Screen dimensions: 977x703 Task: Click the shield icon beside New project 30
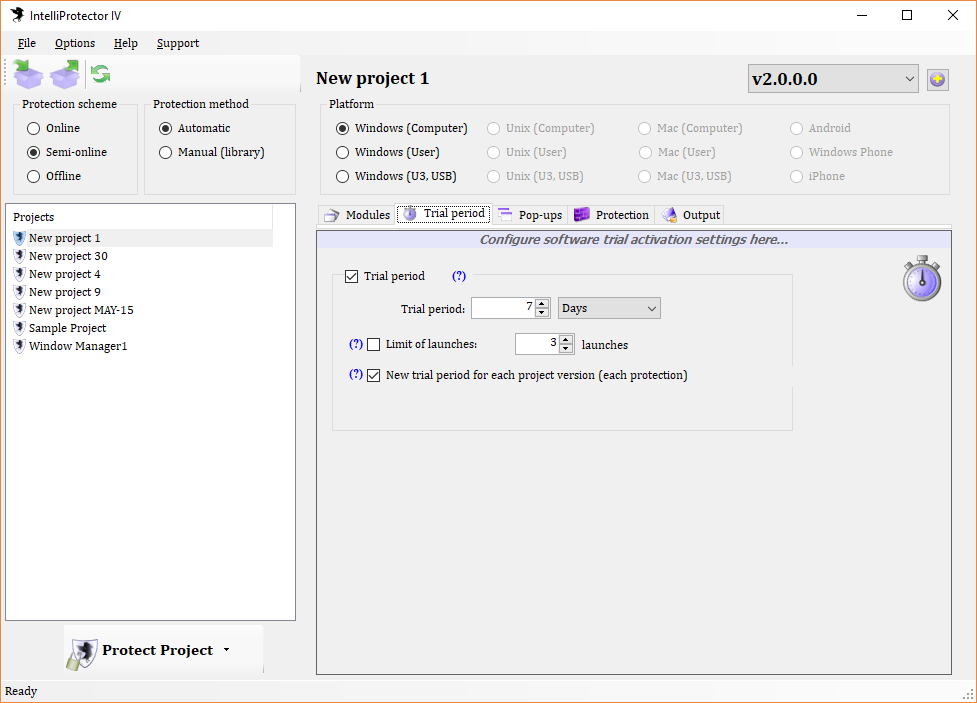click(x=19, y=256)
